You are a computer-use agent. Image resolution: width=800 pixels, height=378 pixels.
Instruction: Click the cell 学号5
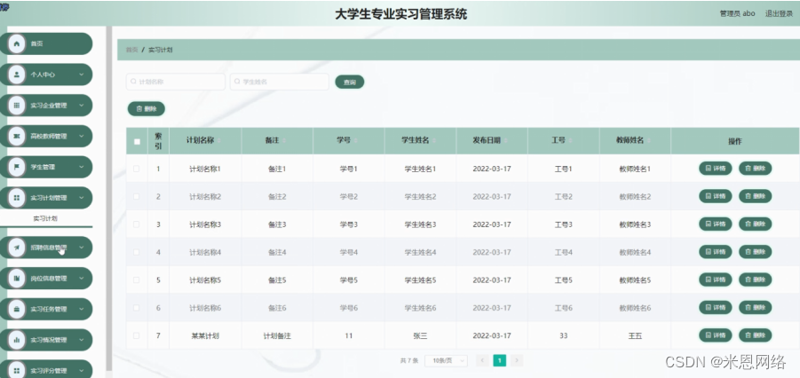[348, 280]
